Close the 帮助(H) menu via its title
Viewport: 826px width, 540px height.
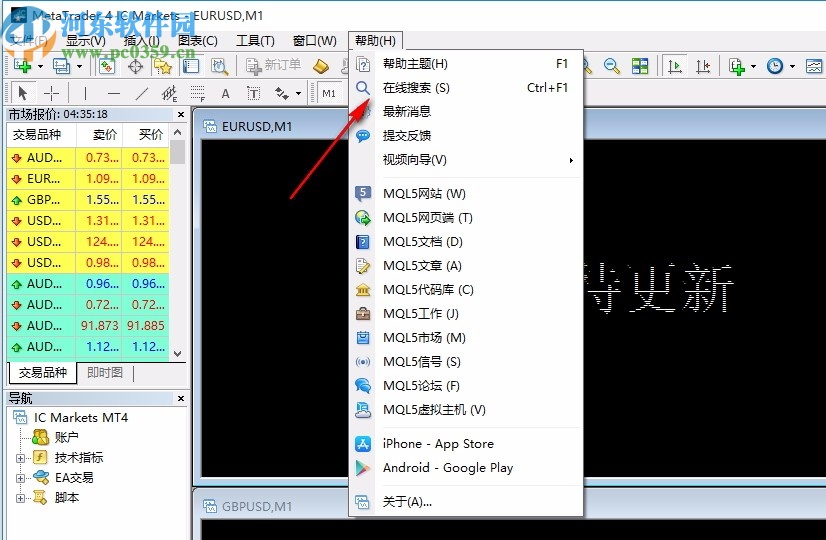[x=375, y=41]
